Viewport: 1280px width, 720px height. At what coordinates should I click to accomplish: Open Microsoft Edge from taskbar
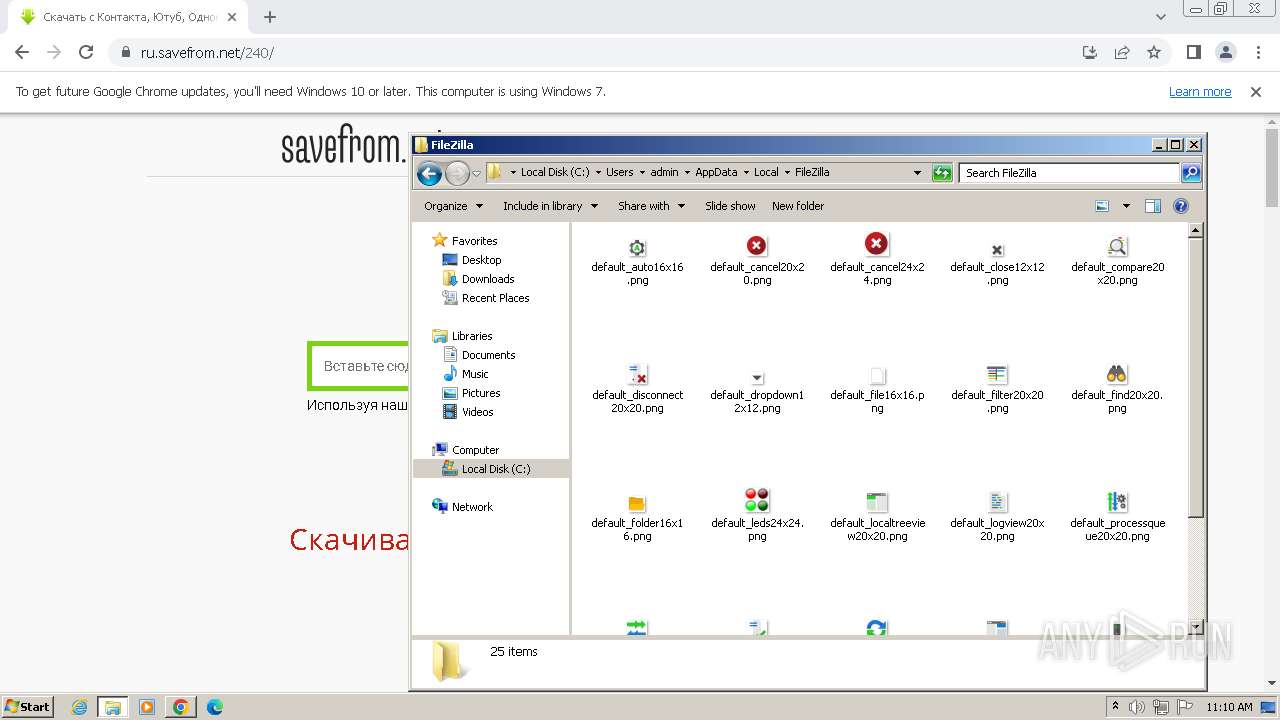(x=215, y=707)
